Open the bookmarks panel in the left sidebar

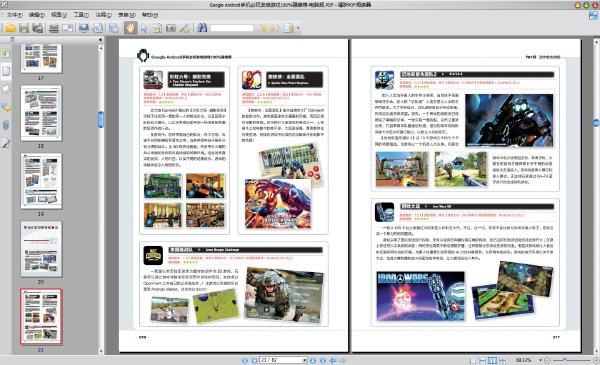pos(6,52)
